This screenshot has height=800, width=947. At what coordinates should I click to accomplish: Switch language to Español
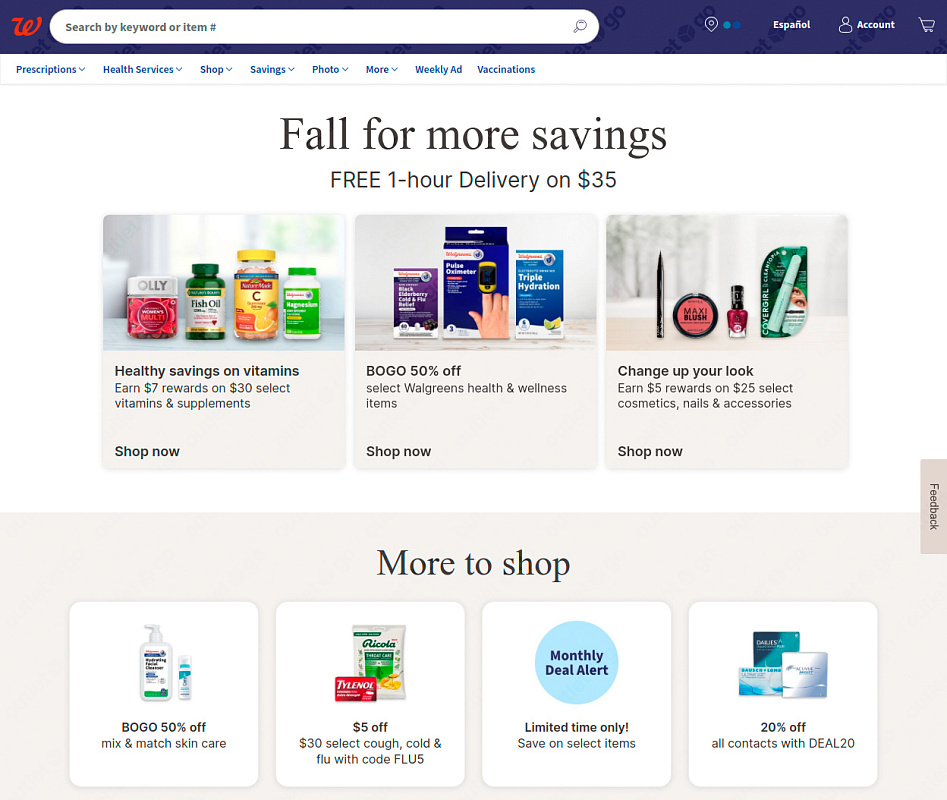point(791,25)
